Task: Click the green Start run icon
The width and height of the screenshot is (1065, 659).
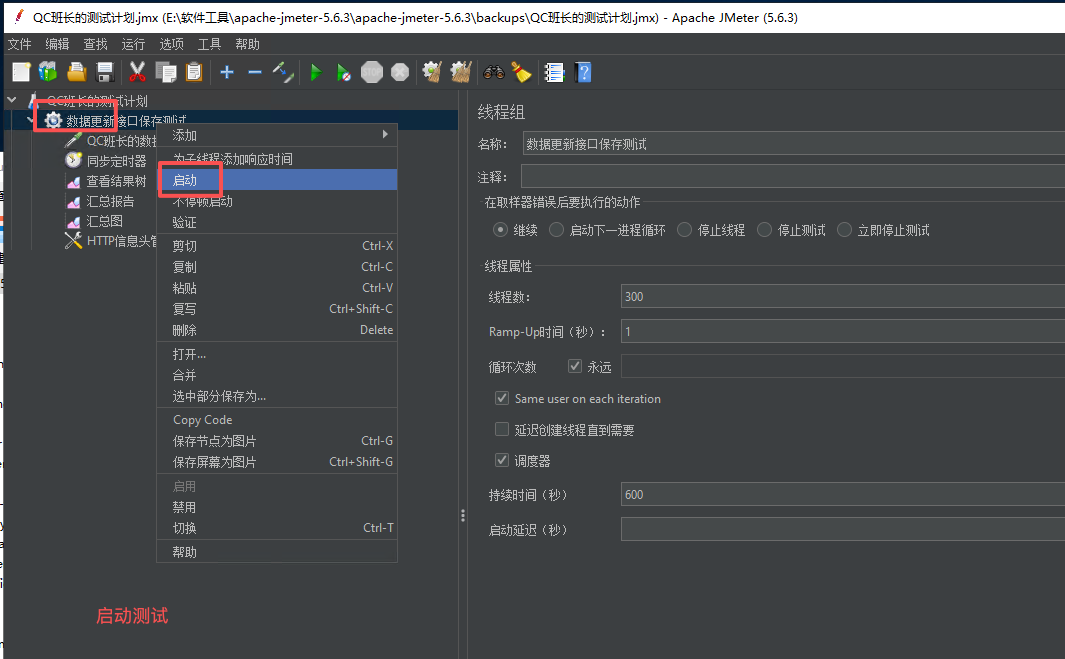Action: point(316,72)
